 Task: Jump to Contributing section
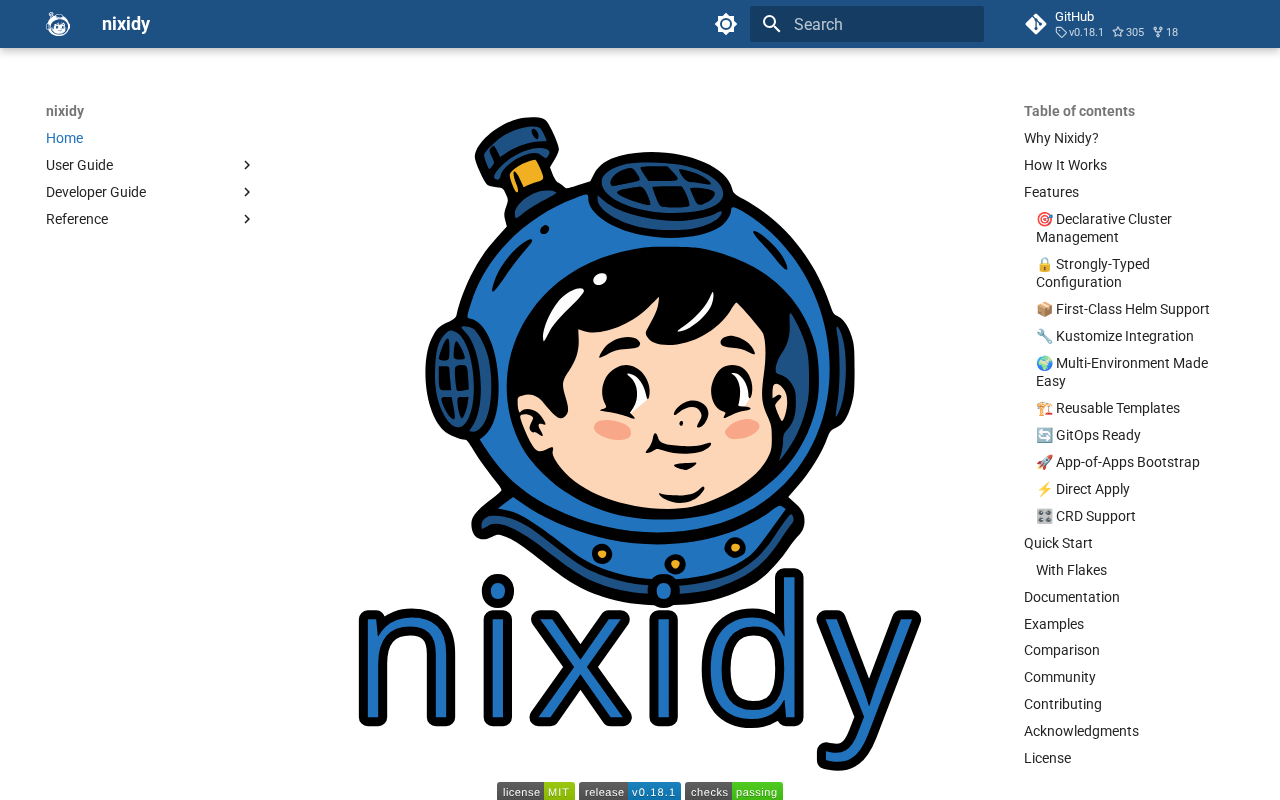pyautogui.click(x=1063, y=704)
